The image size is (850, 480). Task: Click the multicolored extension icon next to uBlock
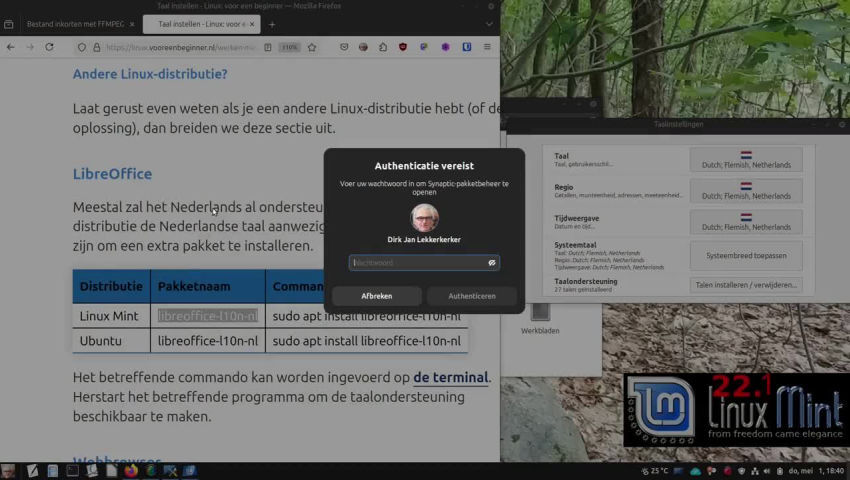click(x=423, y=47)
